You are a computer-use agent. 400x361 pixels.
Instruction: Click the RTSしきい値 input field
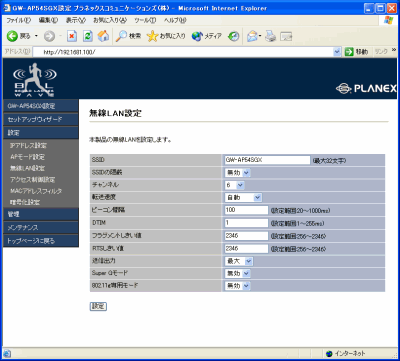(246, 249)
